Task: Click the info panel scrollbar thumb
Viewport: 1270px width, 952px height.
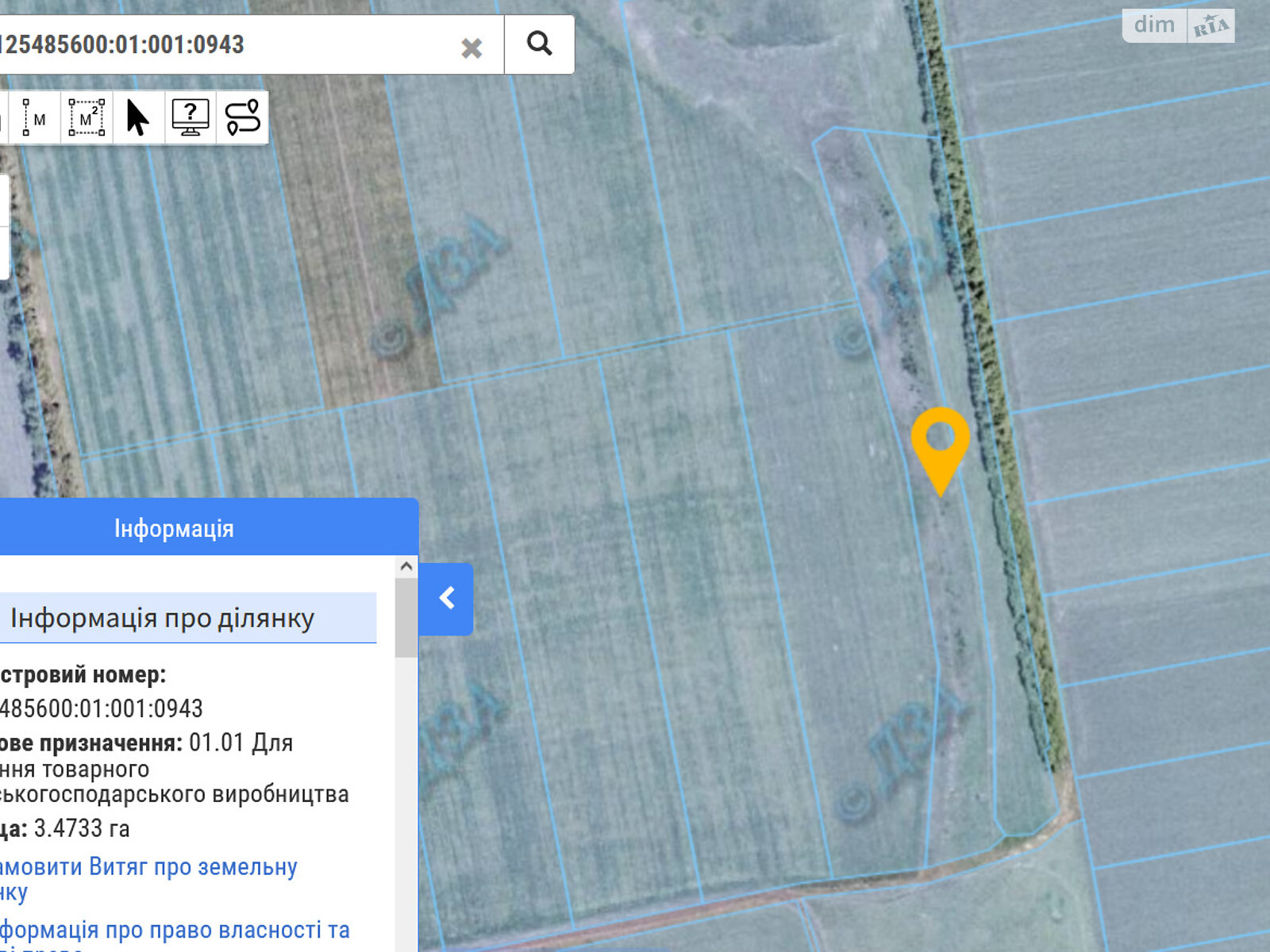Action: [x=406, y=619]
